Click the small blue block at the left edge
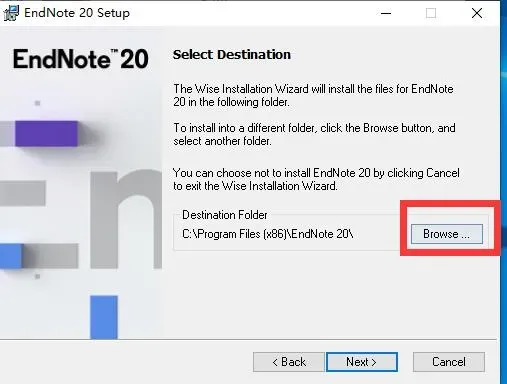The image size is (507, 384). (11, 256)
